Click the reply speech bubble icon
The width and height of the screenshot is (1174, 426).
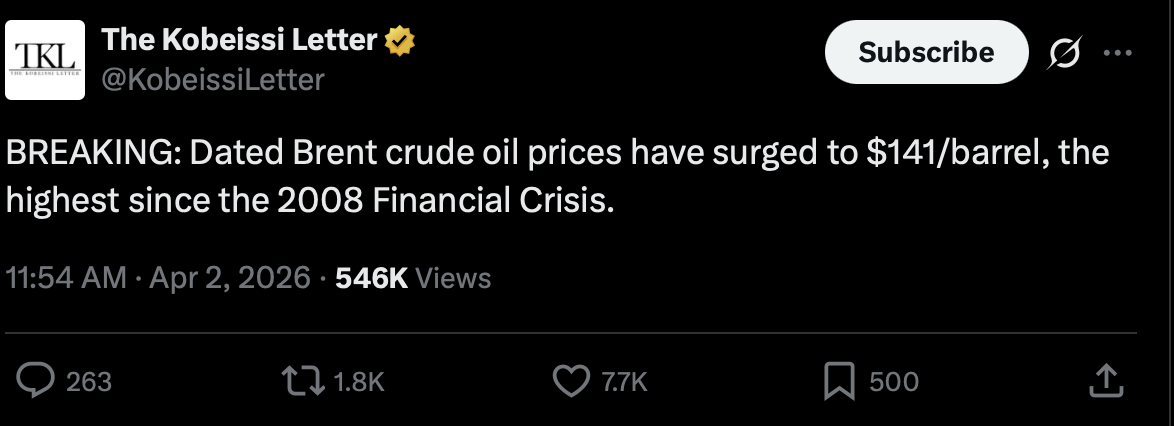click(35, 381)
